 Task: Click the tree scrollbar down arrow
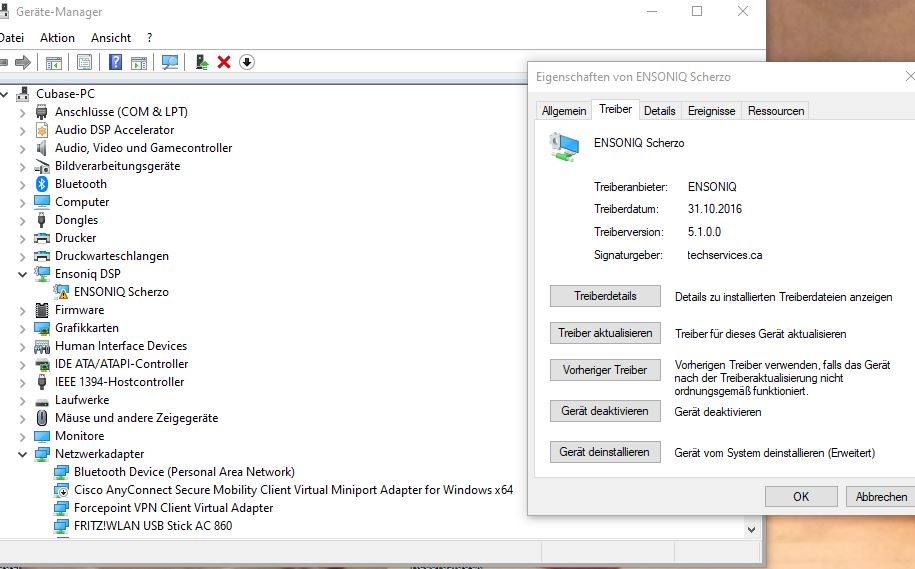752,530
